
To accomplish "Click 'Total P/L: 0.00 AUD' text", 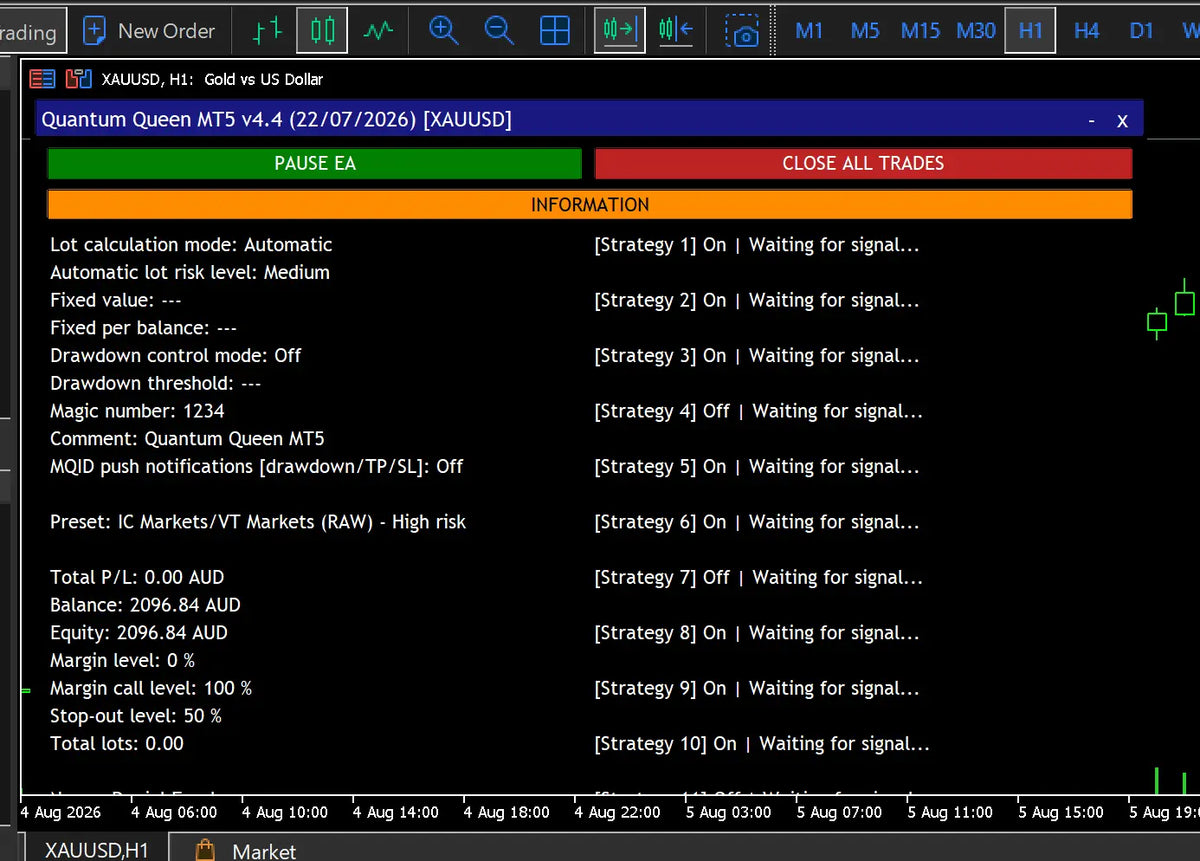I will point(137,577).
